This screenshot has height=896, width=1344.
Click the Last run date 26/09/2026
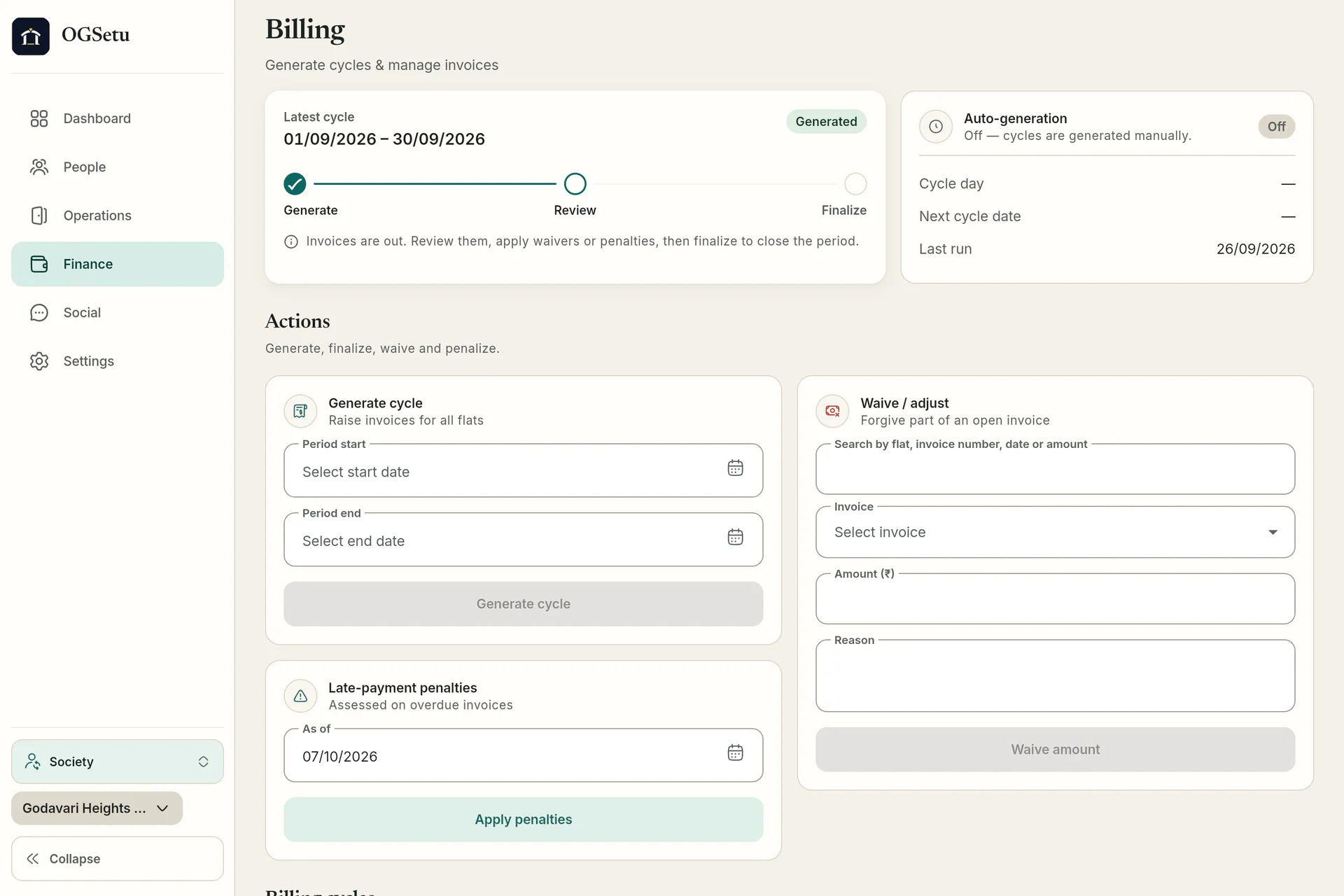point(1255,249)
